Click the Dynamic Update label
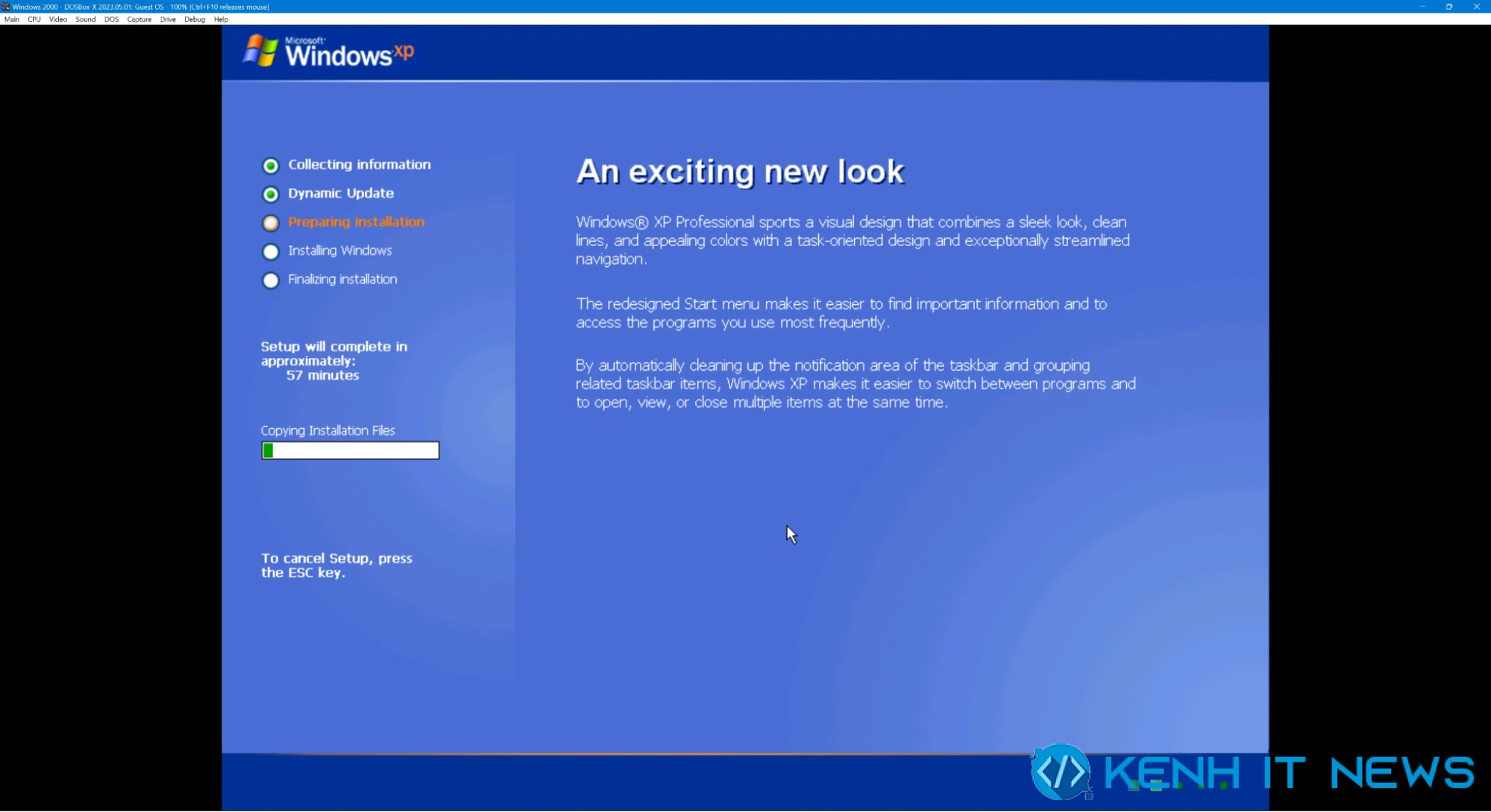Image resolution: width=1491 pixels, height=812 pixels. pyautogui.click(x=341, y=193)
